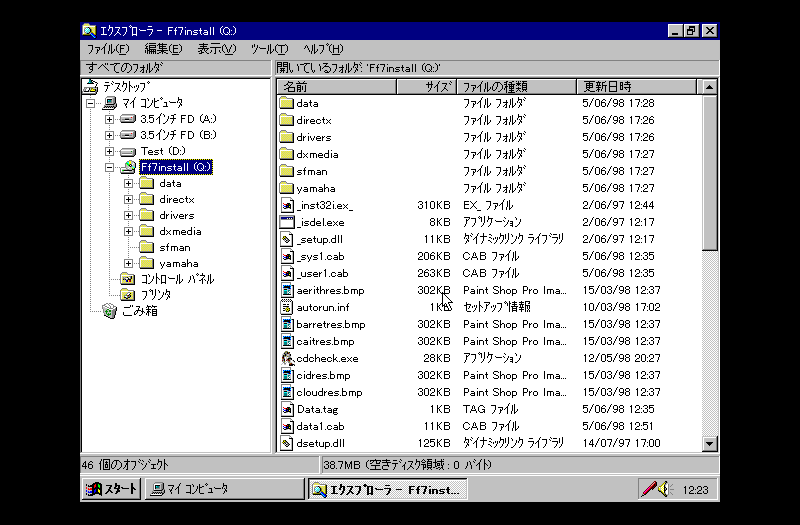
Task: Click the red pen icon in system tray
Action: click(x=648, y=489)
